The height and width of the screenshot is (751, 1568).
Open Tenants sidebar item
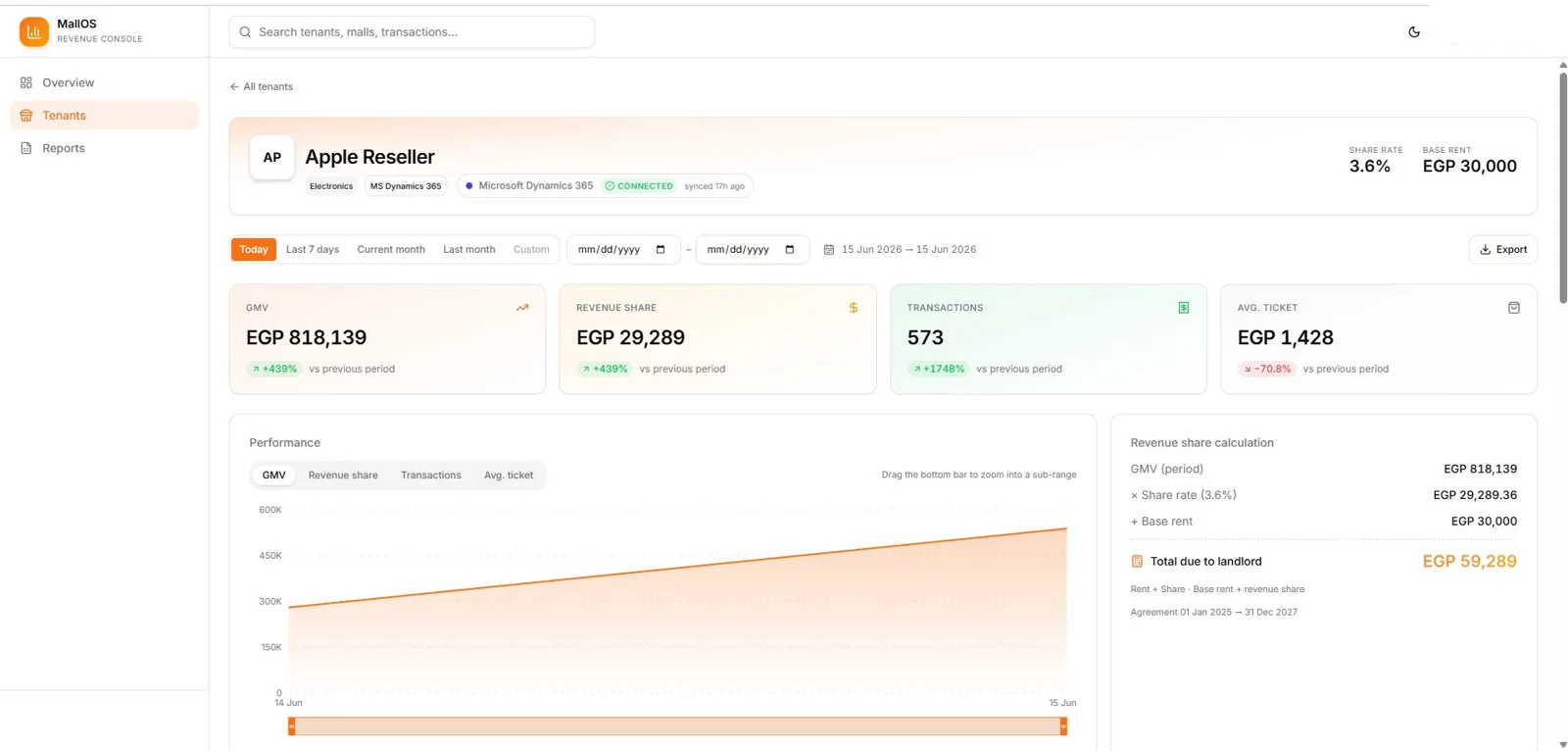point(104,115)
